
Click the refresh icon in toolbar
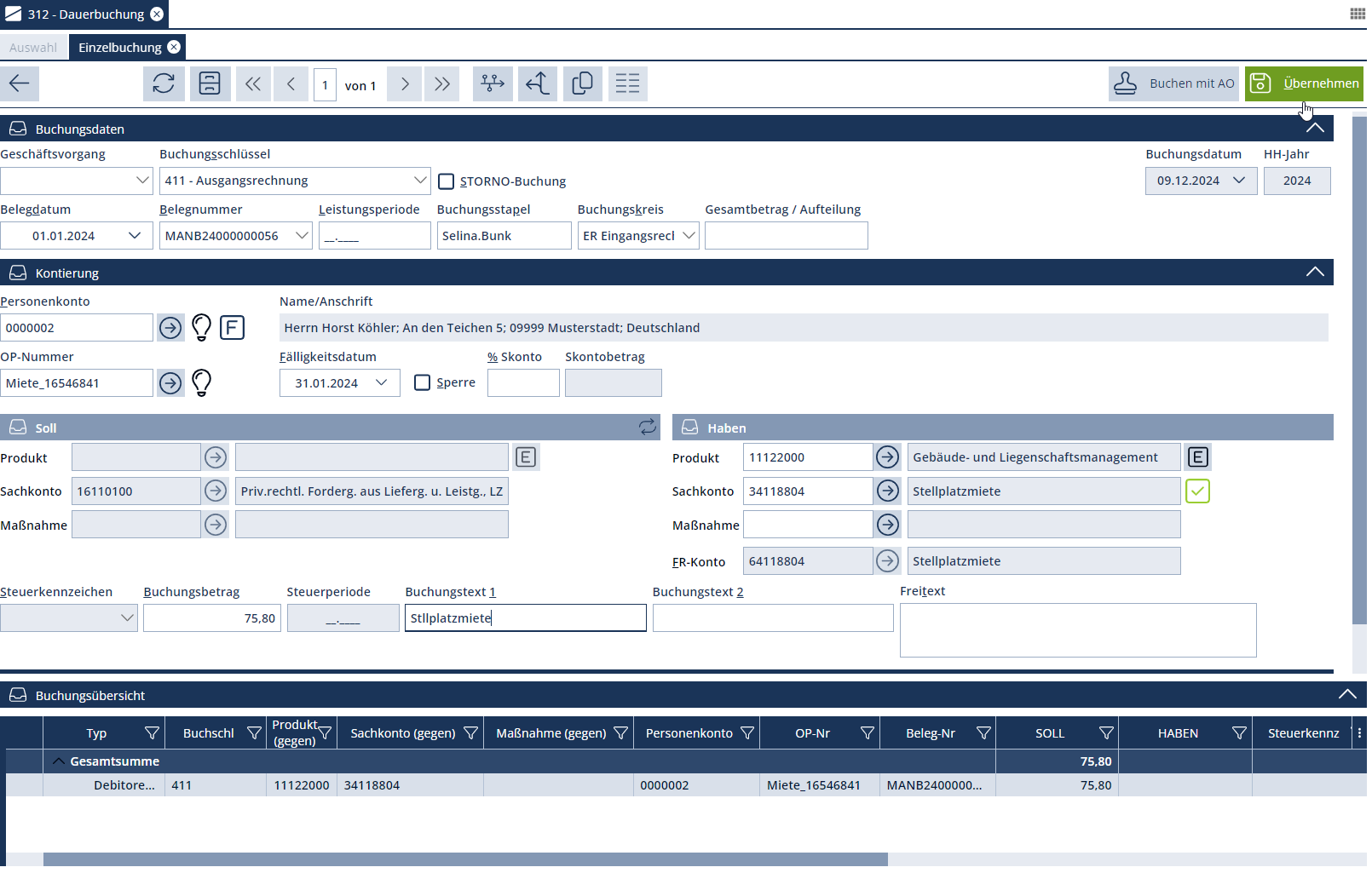(164, 83)
